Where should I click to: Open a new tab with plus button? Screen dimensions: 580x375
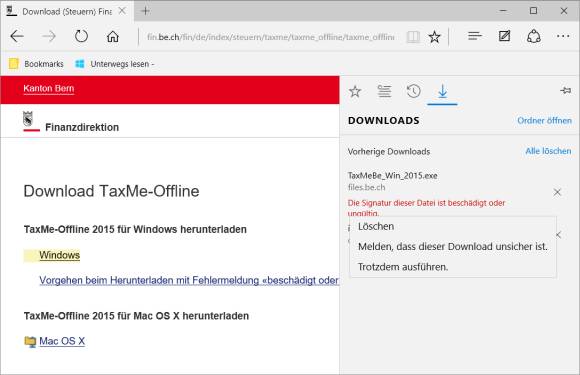tap(146, 11)
